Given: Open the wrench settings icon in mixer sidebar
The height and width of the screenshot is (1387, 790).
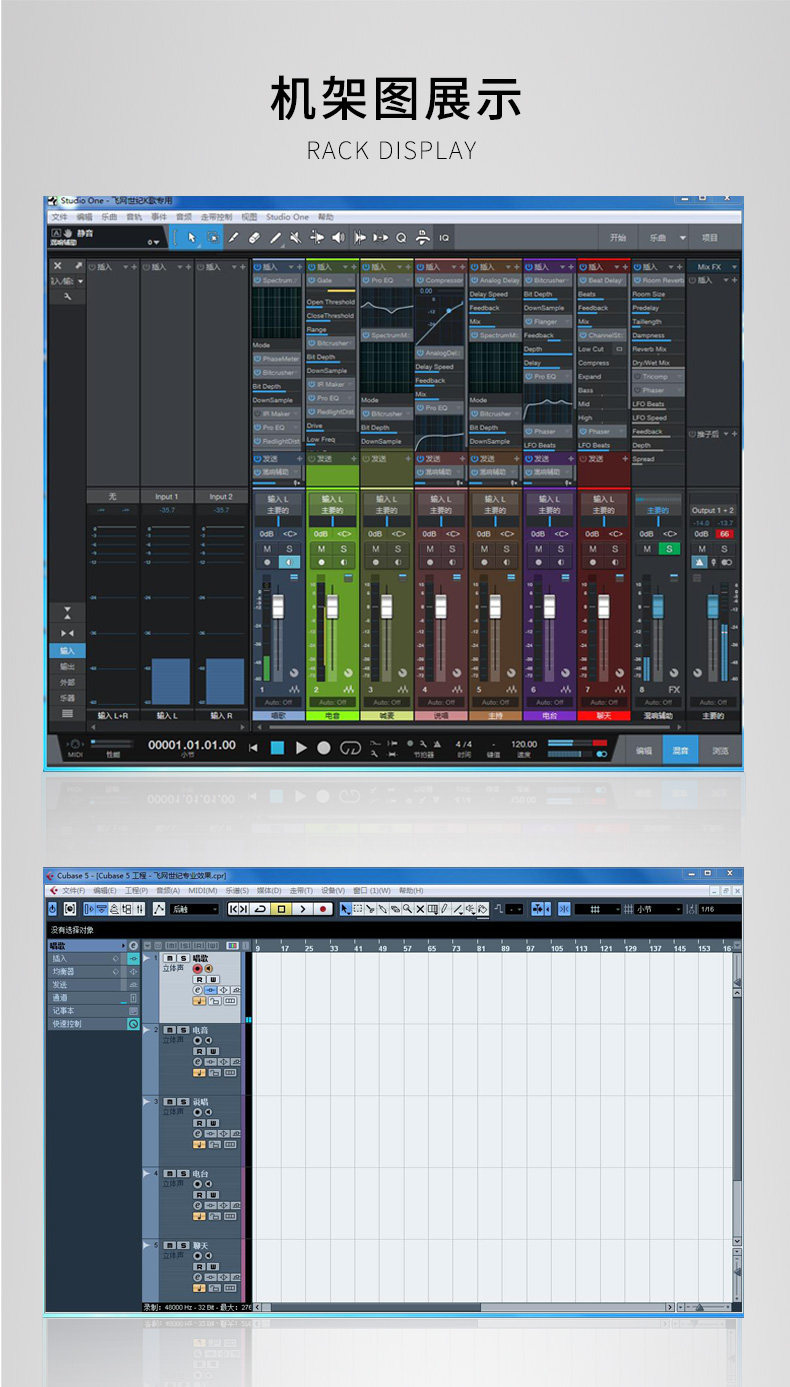Looking at the screenshot, I should [67, 297].
